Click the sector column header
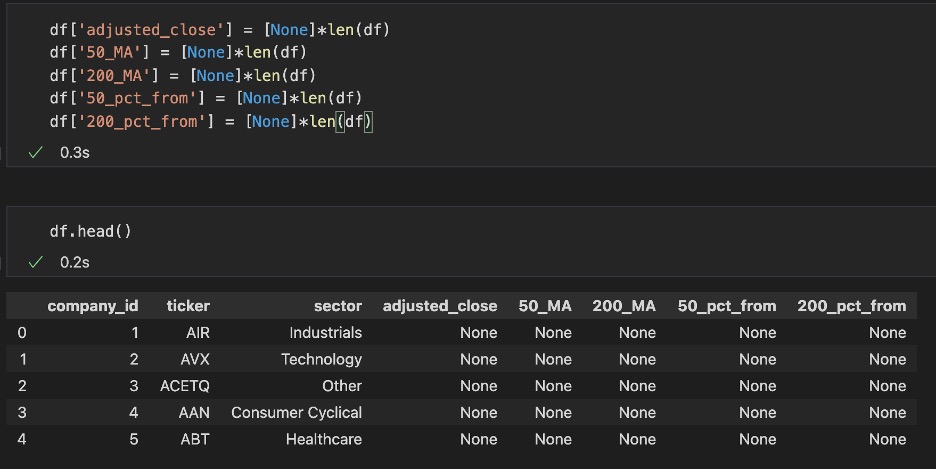 pyautogui.click(x=338, y=306)
